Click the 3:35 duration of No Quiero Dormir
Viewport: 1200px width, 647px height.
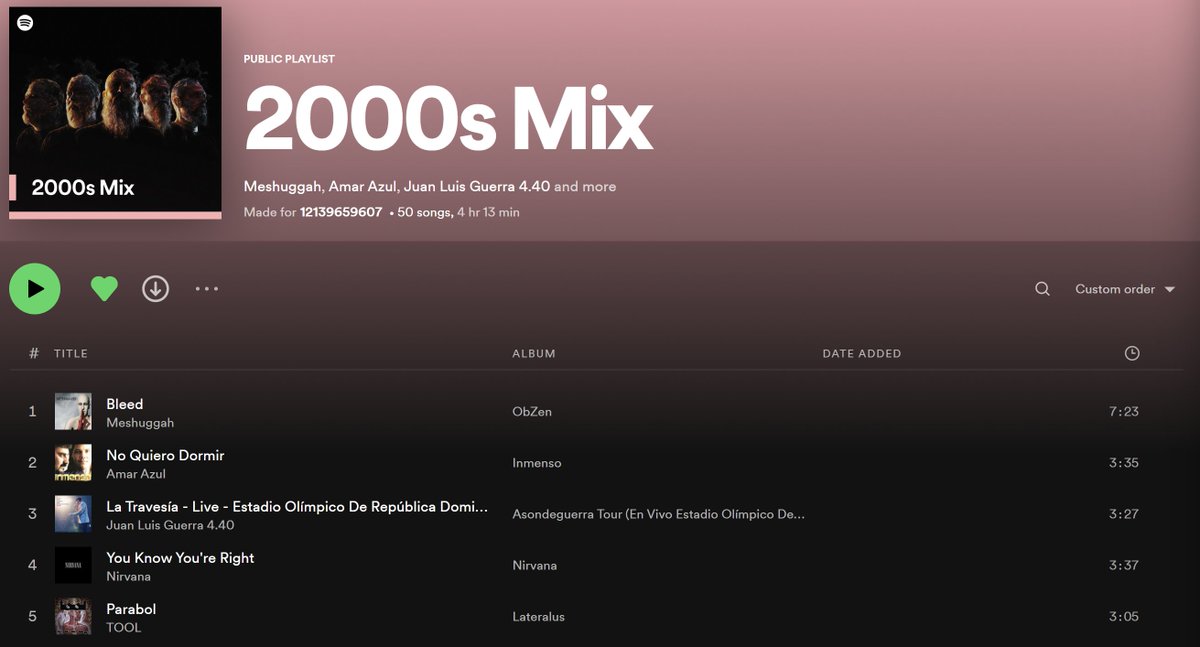point(1124,463)
